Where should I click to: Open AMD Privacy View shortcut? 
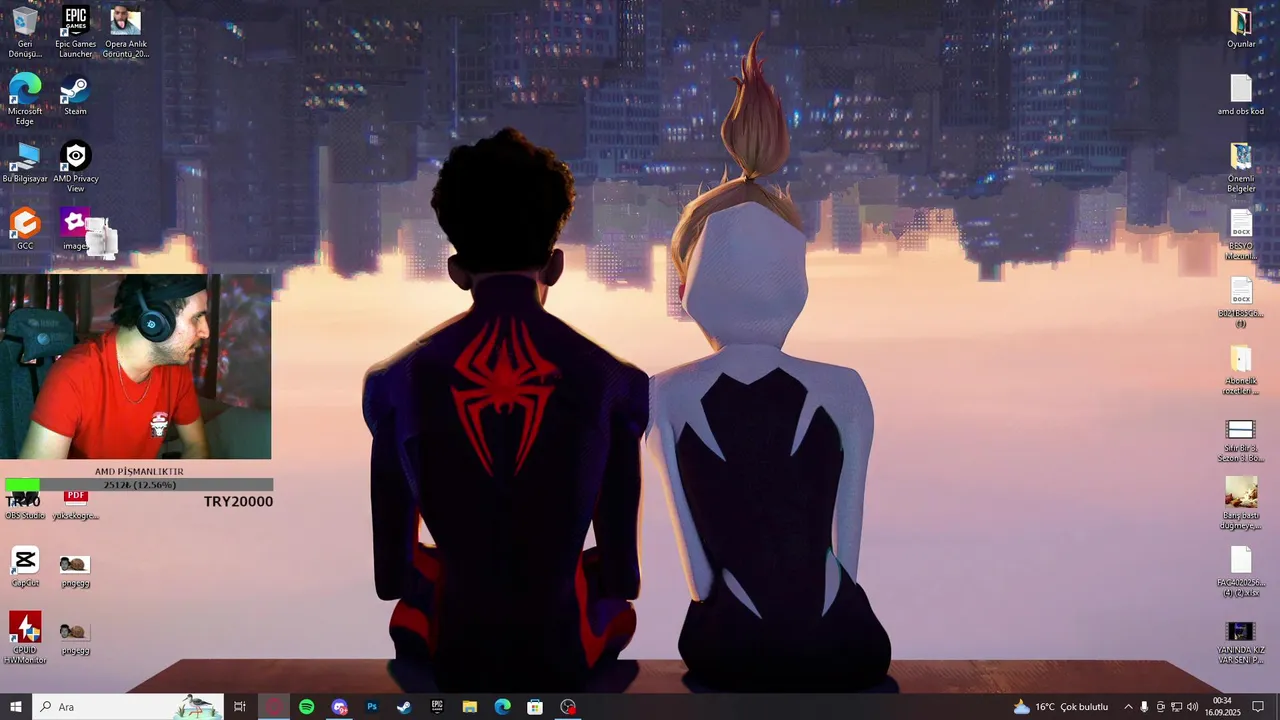75,167
